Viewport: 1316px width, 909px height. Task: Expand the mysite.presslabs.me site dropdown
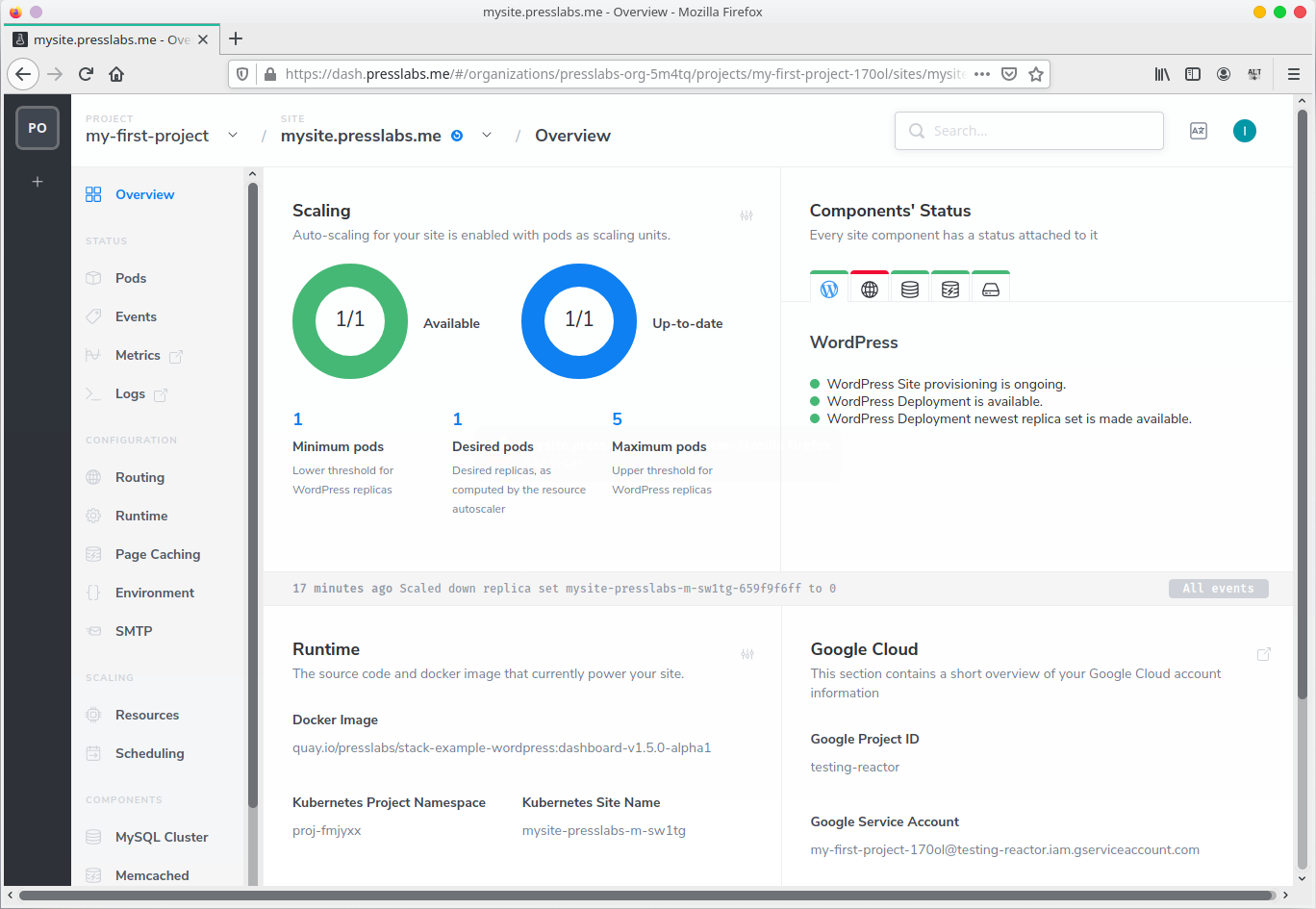pos(487,136)
